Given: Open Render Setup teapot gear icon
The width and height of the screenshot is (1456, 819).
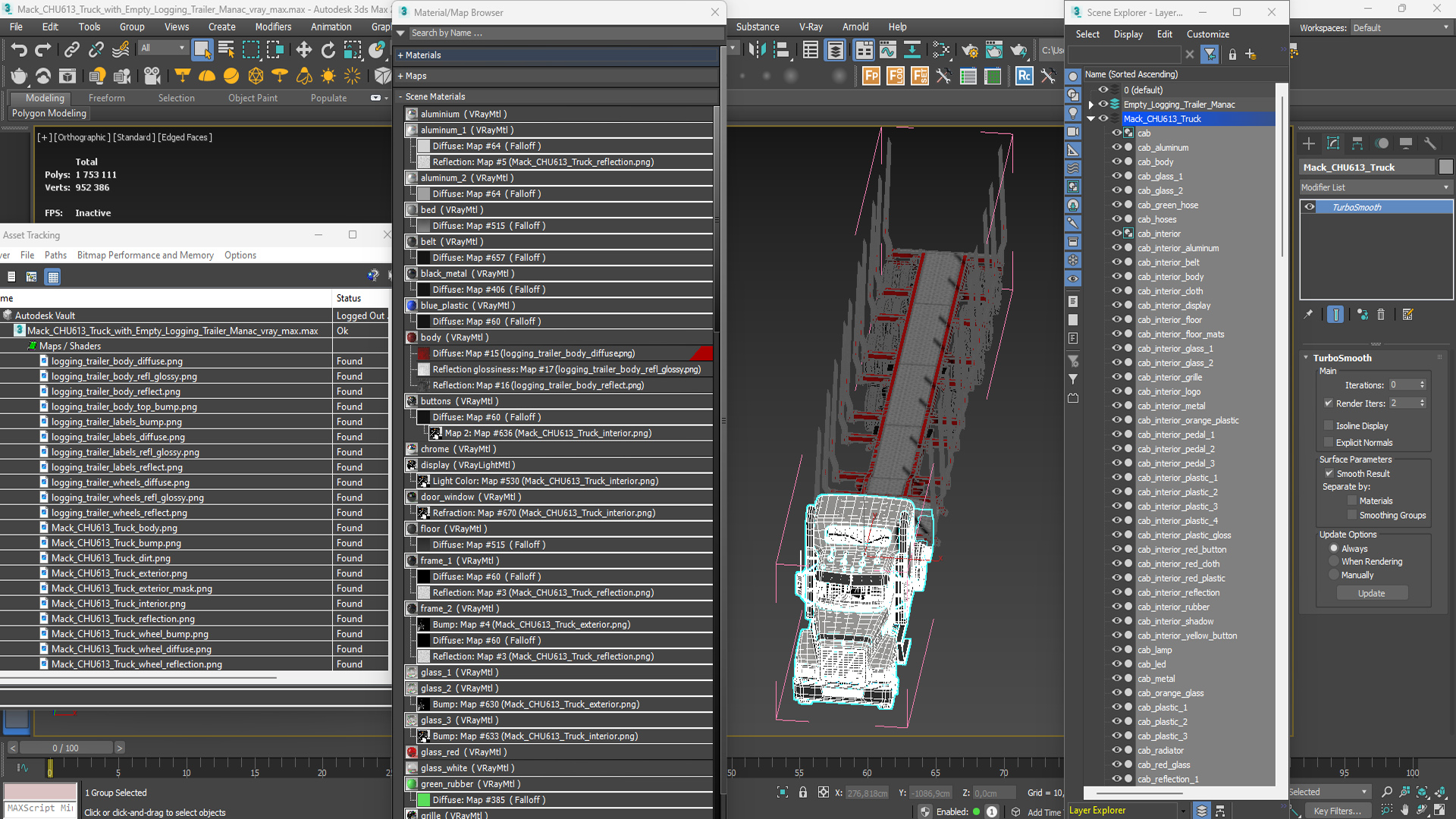Looking at the screenshot, I should pyautogui.click(x=969, y=50).
